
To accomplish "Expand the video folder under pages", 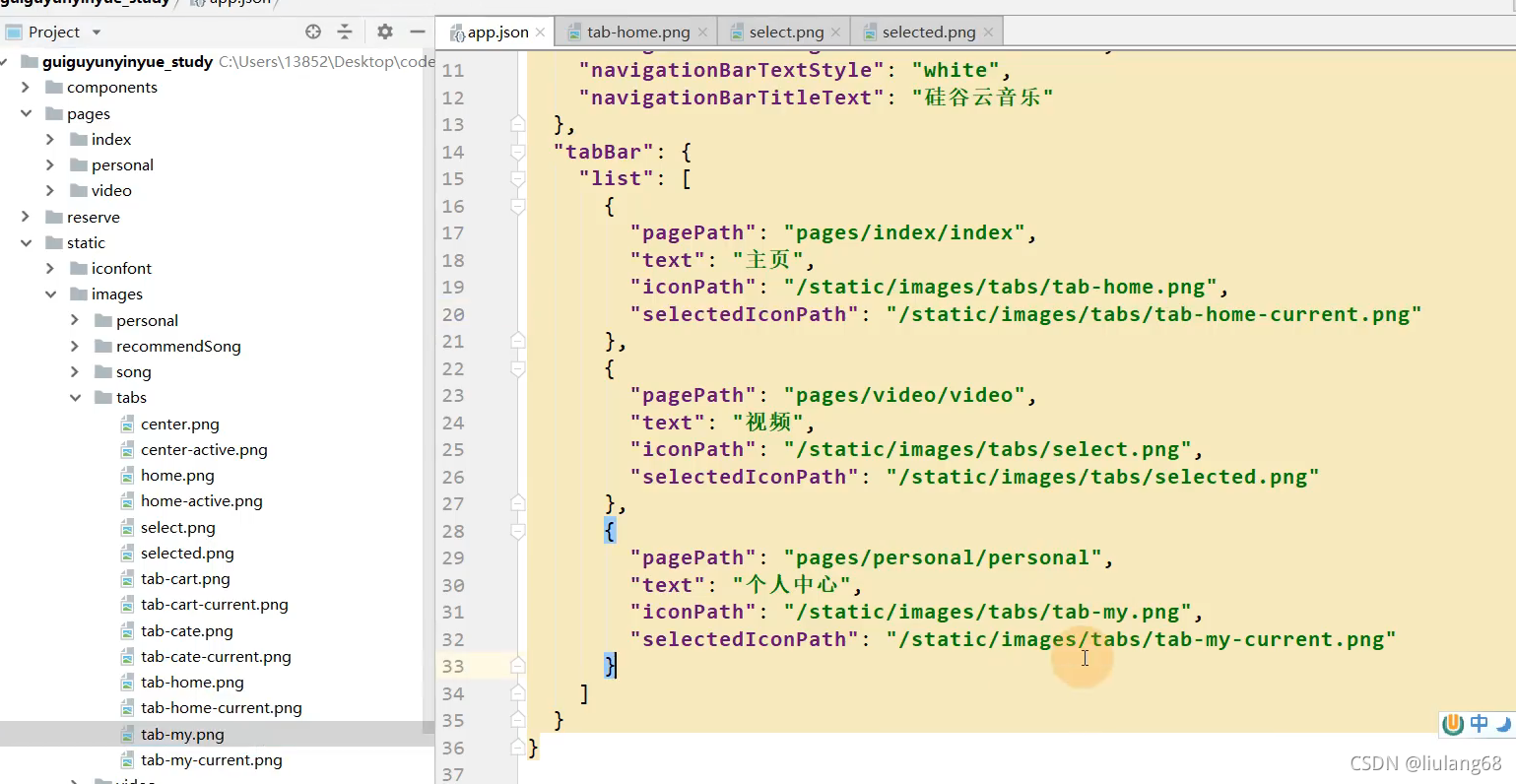I will pyautogui.click(x=50, y=191).
